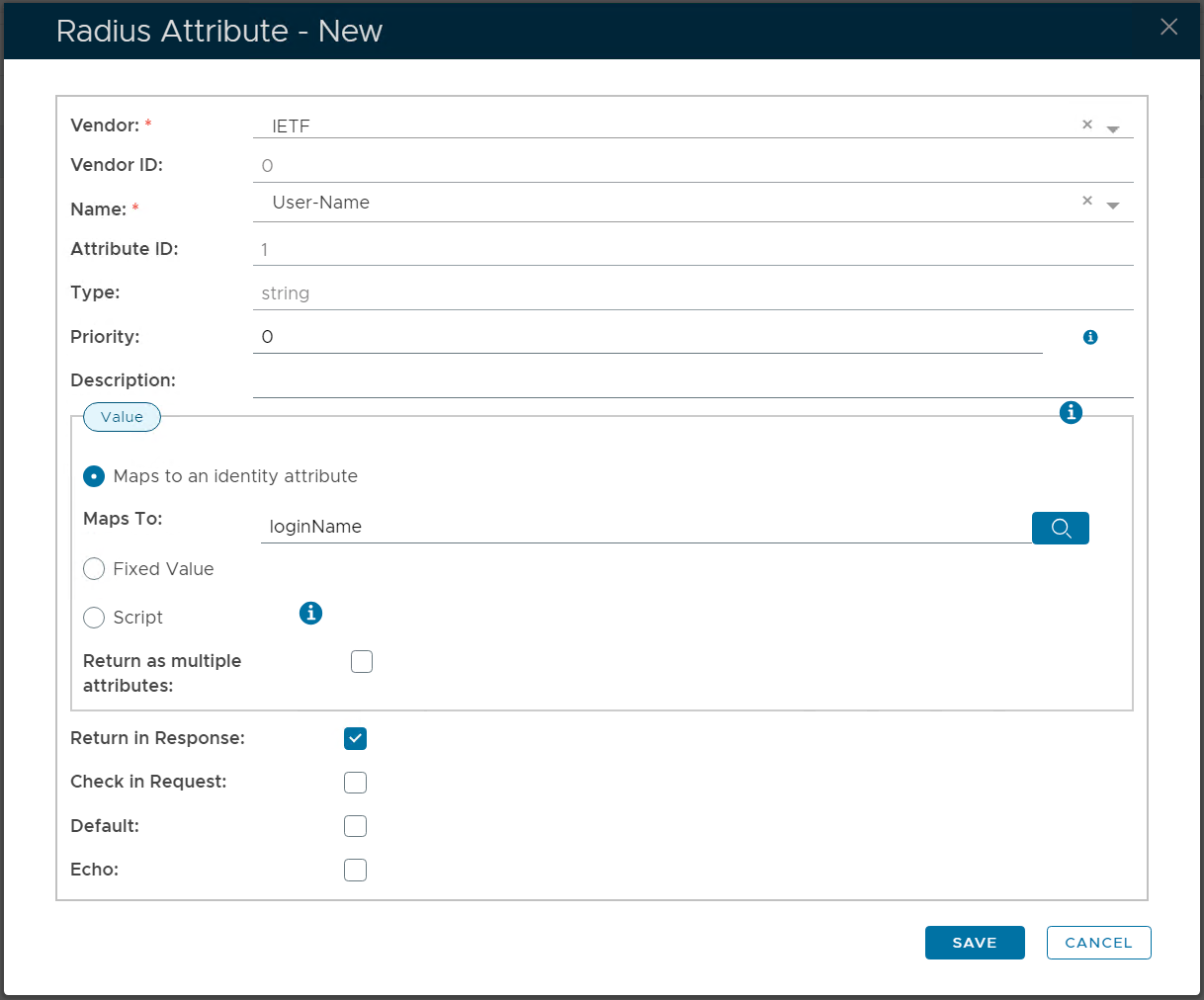Clear the User-Name selection with the X icon

pos(1086,201)
